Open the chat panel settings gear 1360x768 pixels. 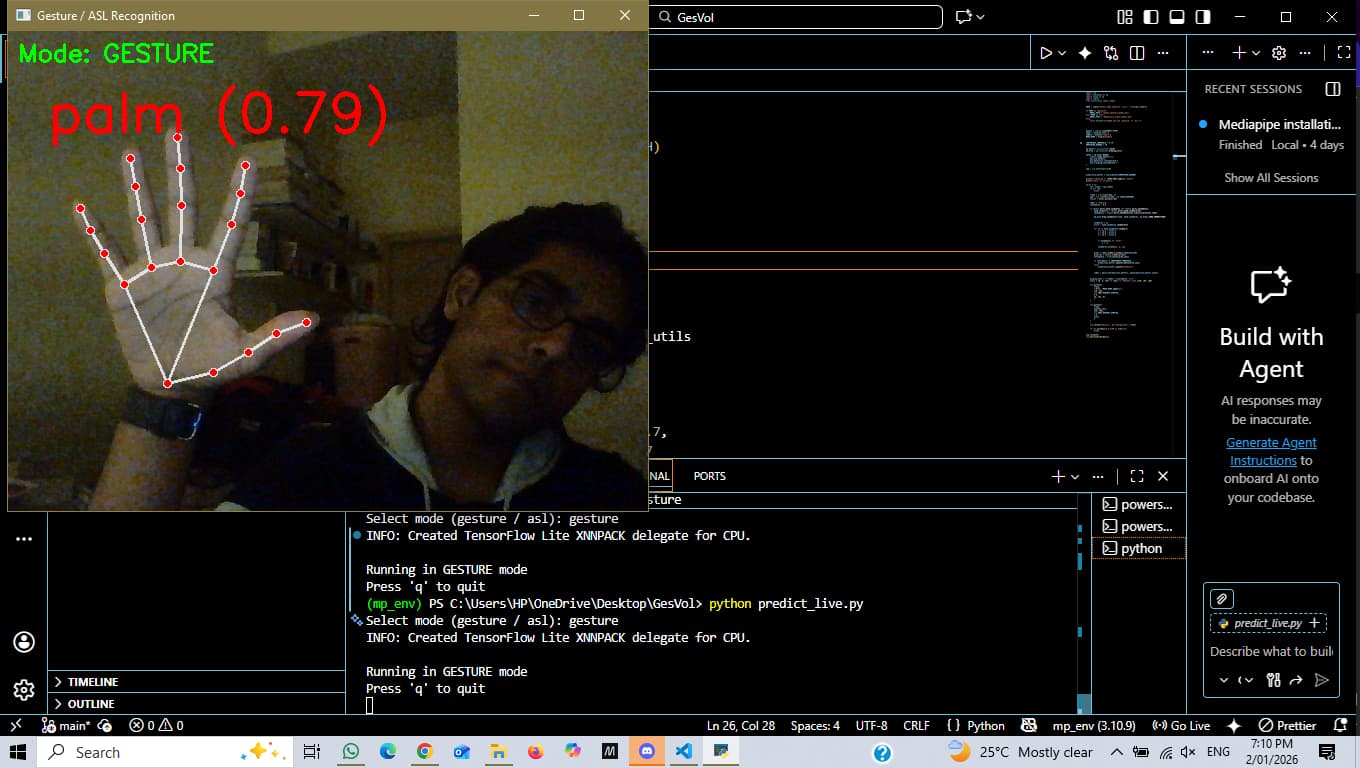[x=1278, y=53]
